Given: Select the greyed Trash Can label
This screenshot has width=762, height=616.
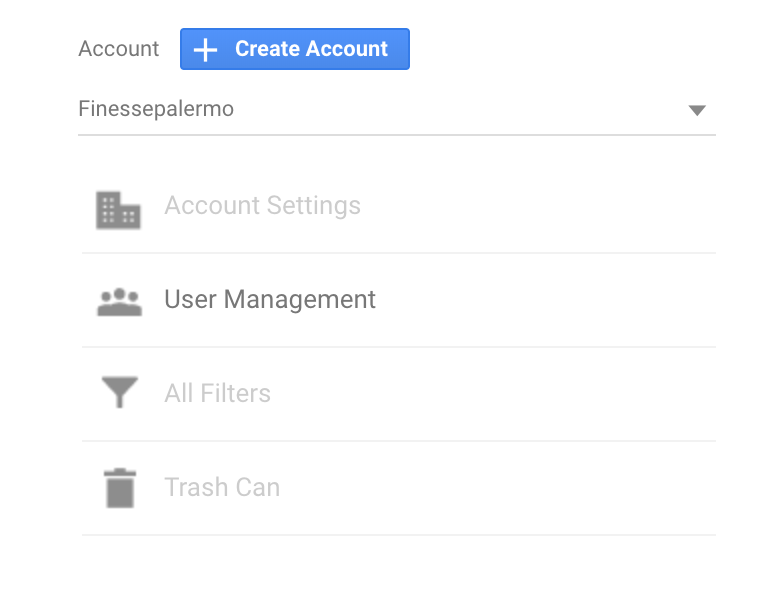Looking at the screenshot, I should tap(222, 487).
